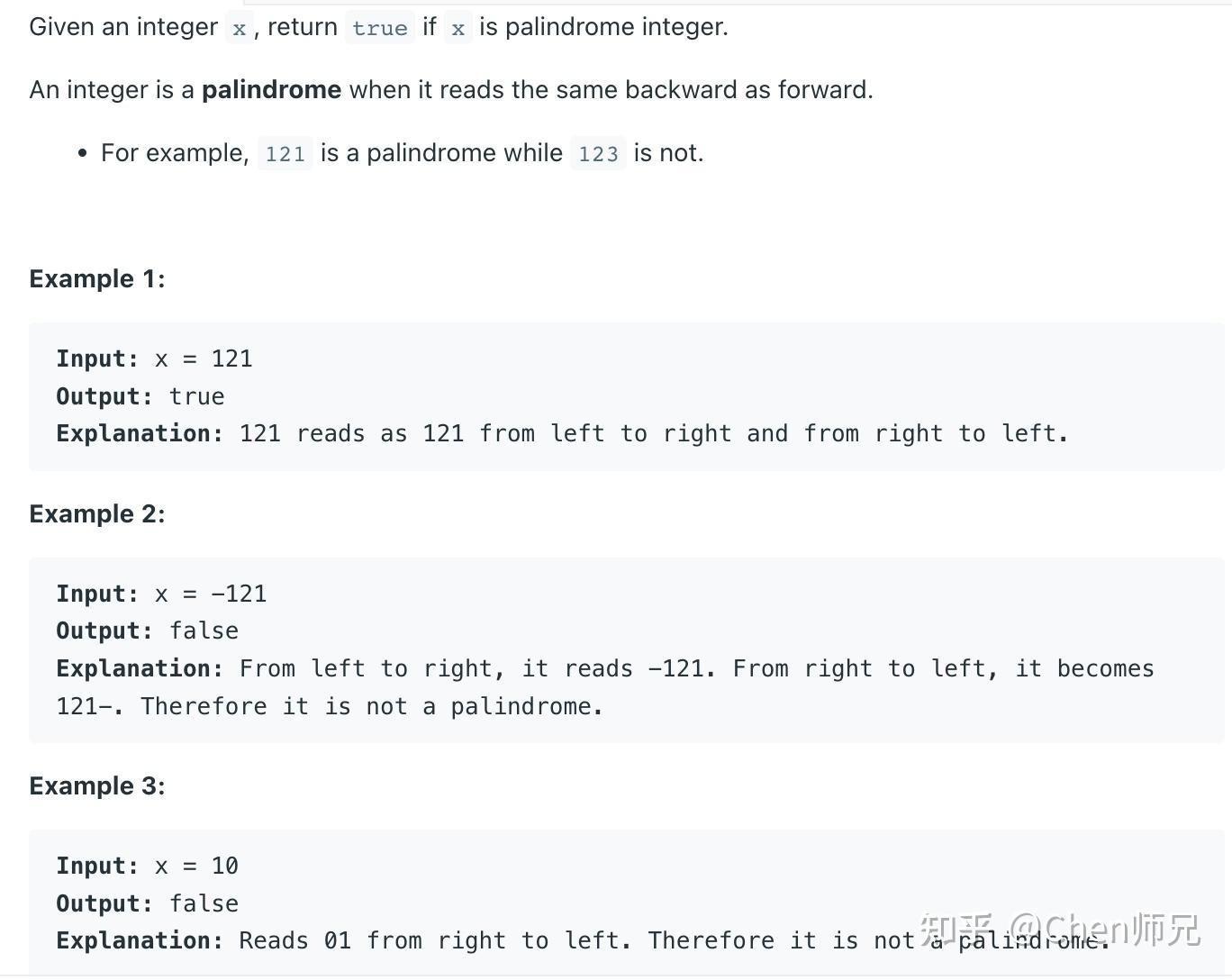
Task: Click the bold word "palindrome" in the definition
Action: point(271,90)
